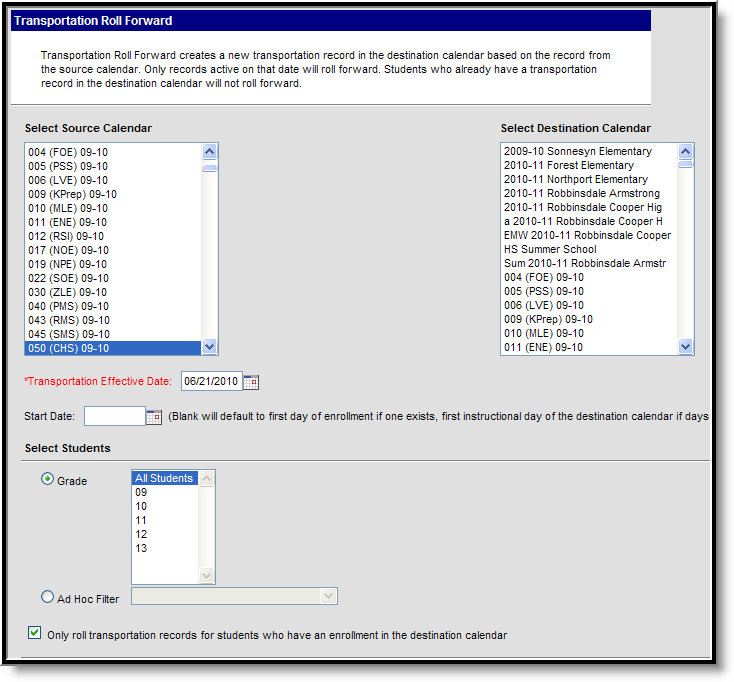This screenshot has height=682, width=734.
Task: Toggle only roll records with enrollment checkbox
Action: [x=34, y=633]
